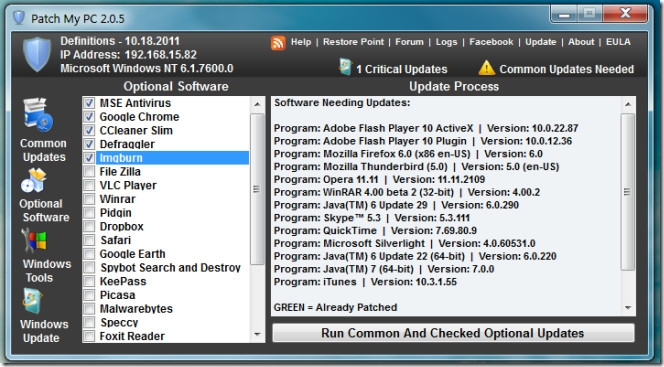
Task: Click the critical updates icon
Action: click(346, 67)
